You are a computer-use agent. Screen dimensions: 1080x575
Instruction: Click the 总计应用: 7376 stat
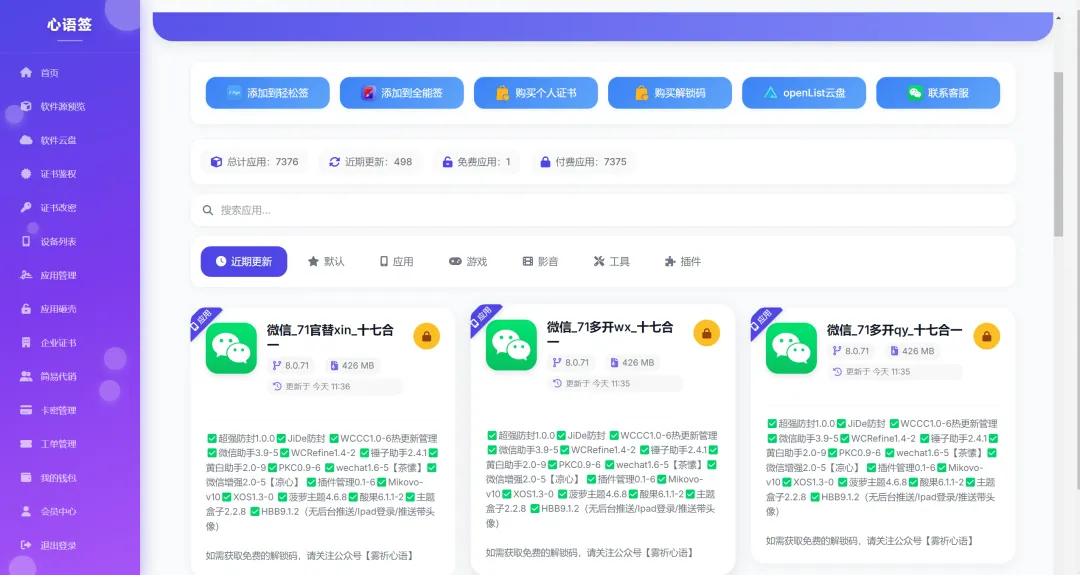coord(255,162)
